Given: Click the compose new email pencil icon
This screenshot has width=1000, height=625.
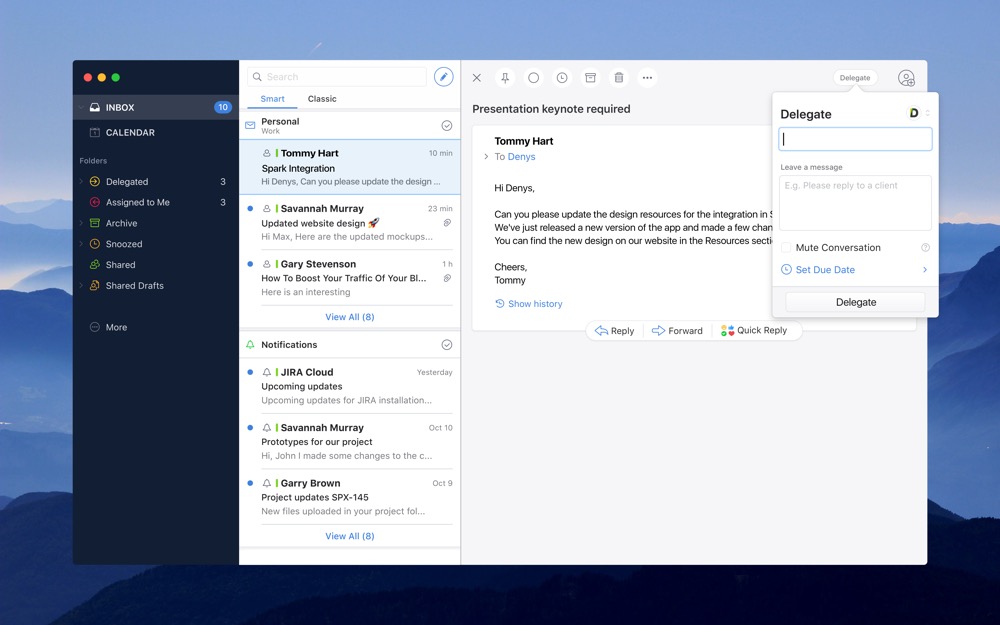Looking at the screenshot, I should (443, 77).
